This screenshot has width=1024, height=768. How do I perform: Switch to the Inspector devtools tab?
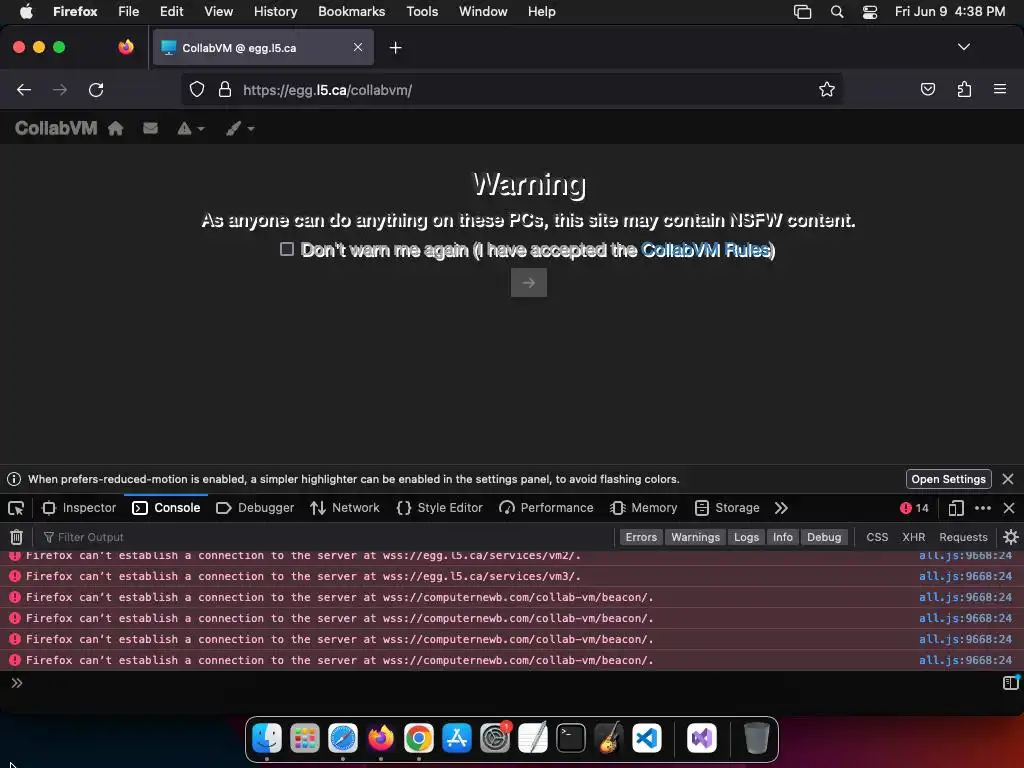pos(79,508)
